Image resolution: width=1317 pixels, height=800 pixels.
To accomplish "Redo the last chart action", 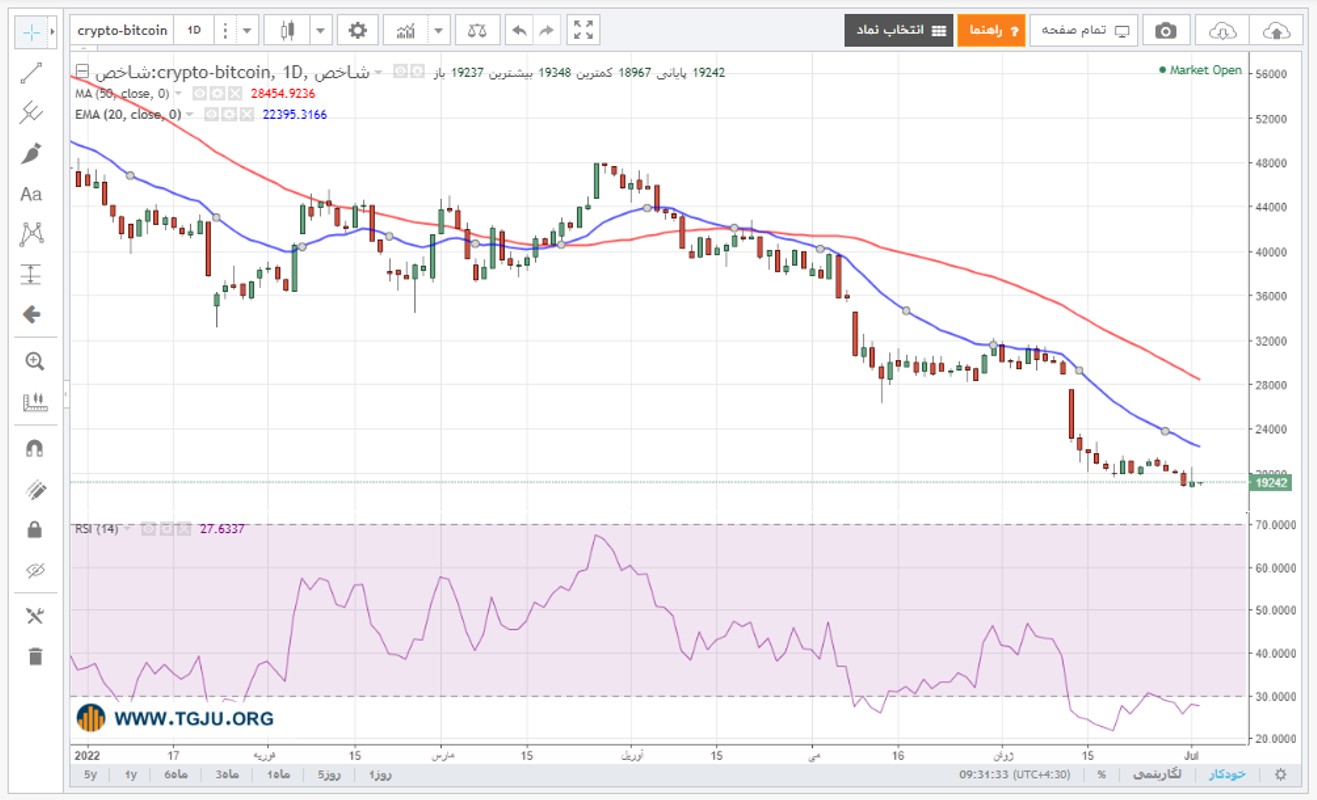I will pyautogui.click(x=546, y=30).
